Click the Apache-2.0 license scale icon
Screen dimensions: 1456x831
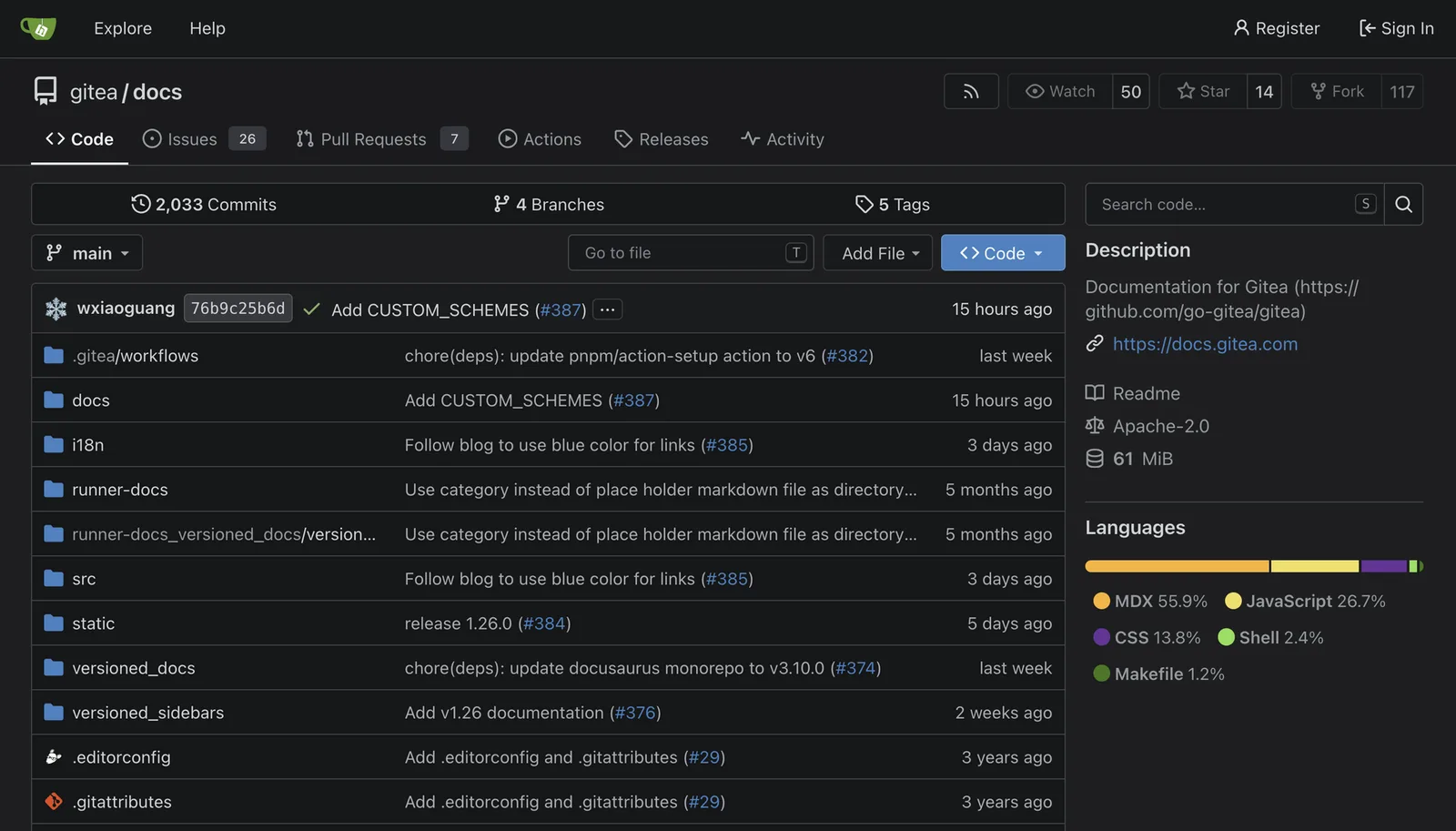[x=1095, y=425]
